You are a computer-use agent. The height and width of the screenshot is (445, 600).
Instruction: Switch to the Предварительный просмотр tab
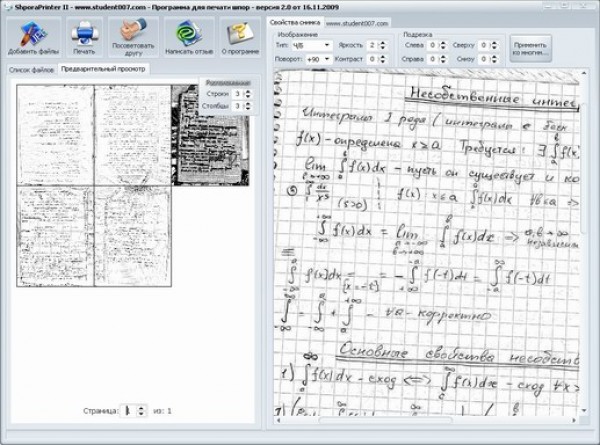(x=103, y=69)
